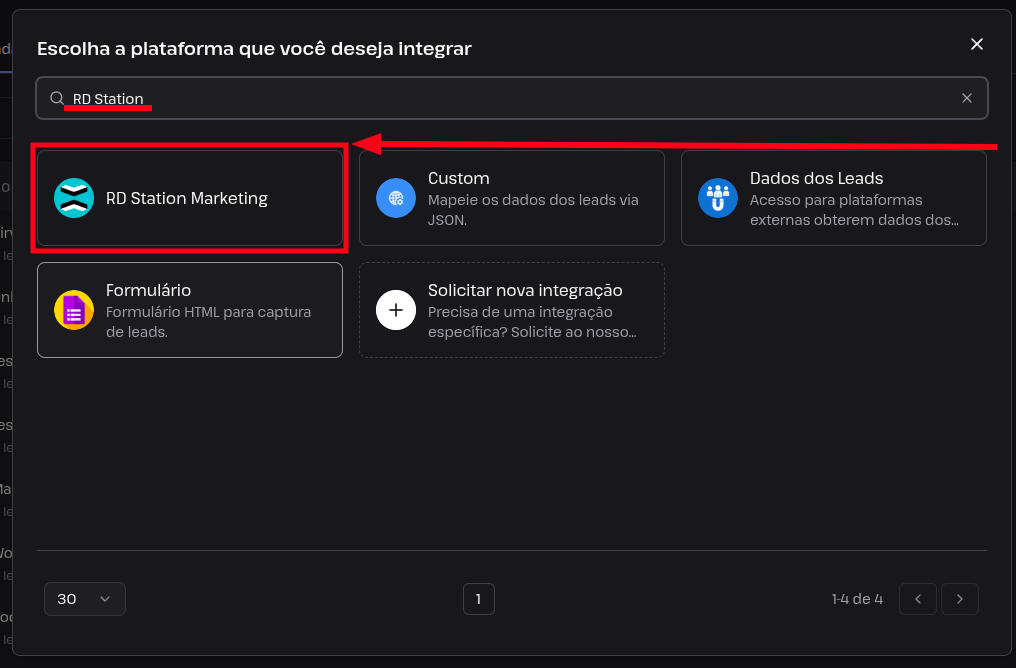Click the Mapeie os dados description text
The width and height of the screenshot is (1016, 668).
(x=533, y=210)
